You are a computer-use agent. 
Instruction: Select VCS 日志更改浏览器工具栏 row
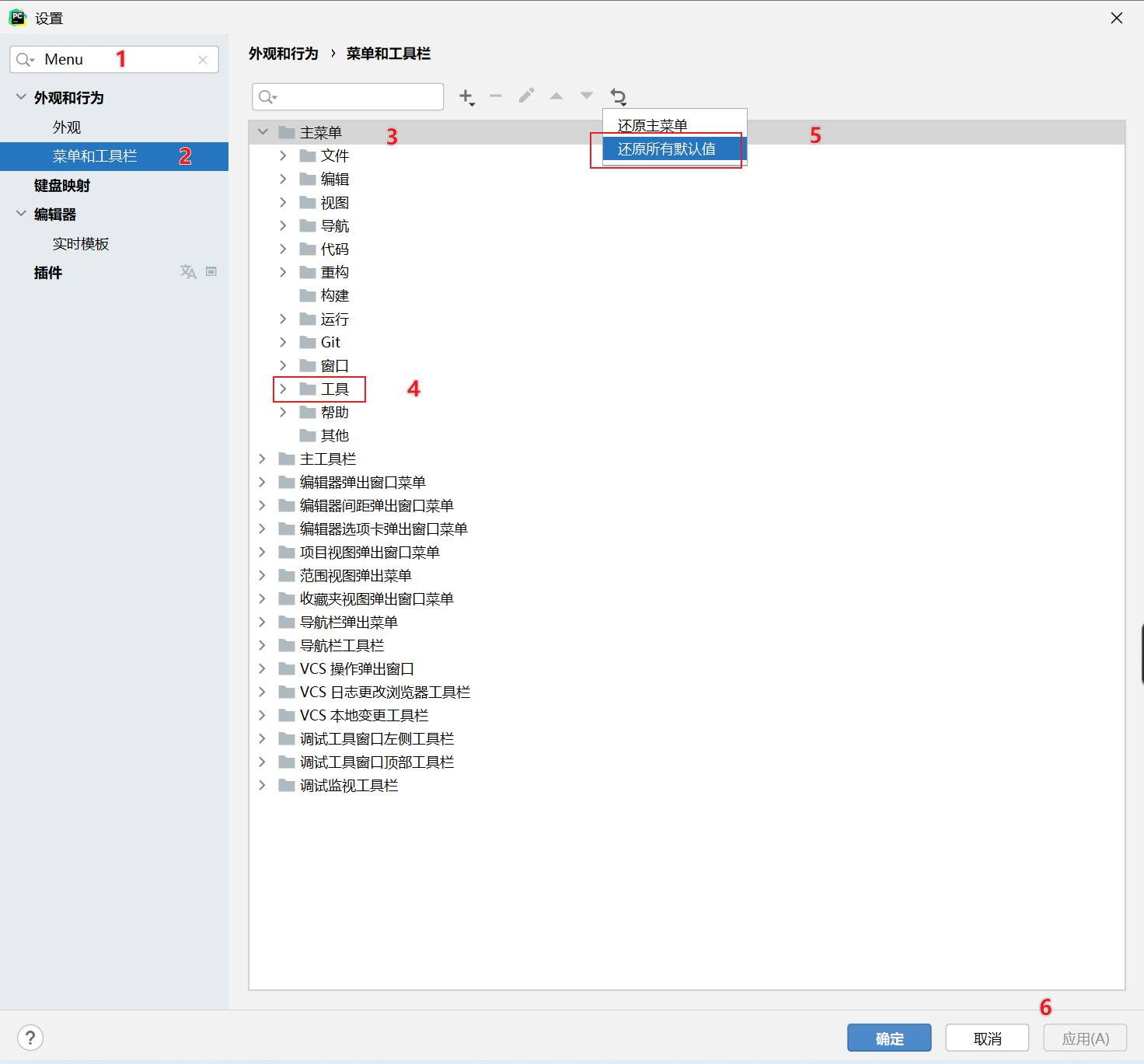pyautogui.click(x=687, y=692)
